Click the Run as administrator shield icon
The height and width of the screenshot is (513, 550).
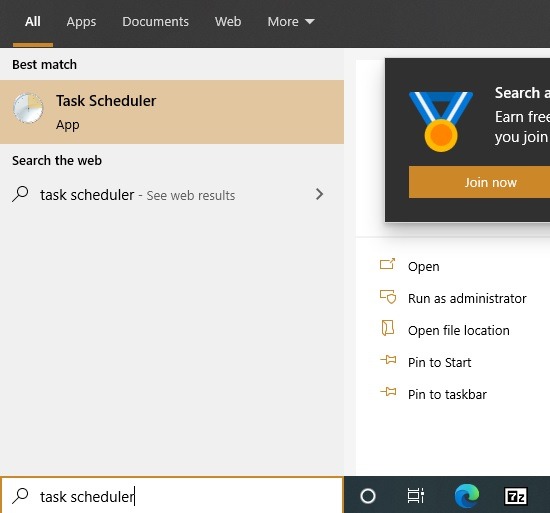pos(388,297)
